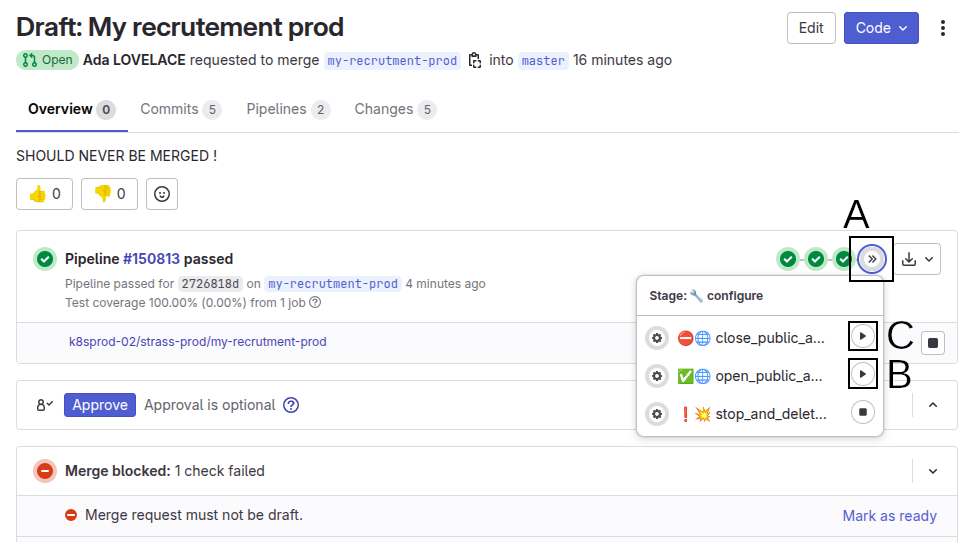
Task: Expand the Merge blocked checks section
Action: point(933,471)
